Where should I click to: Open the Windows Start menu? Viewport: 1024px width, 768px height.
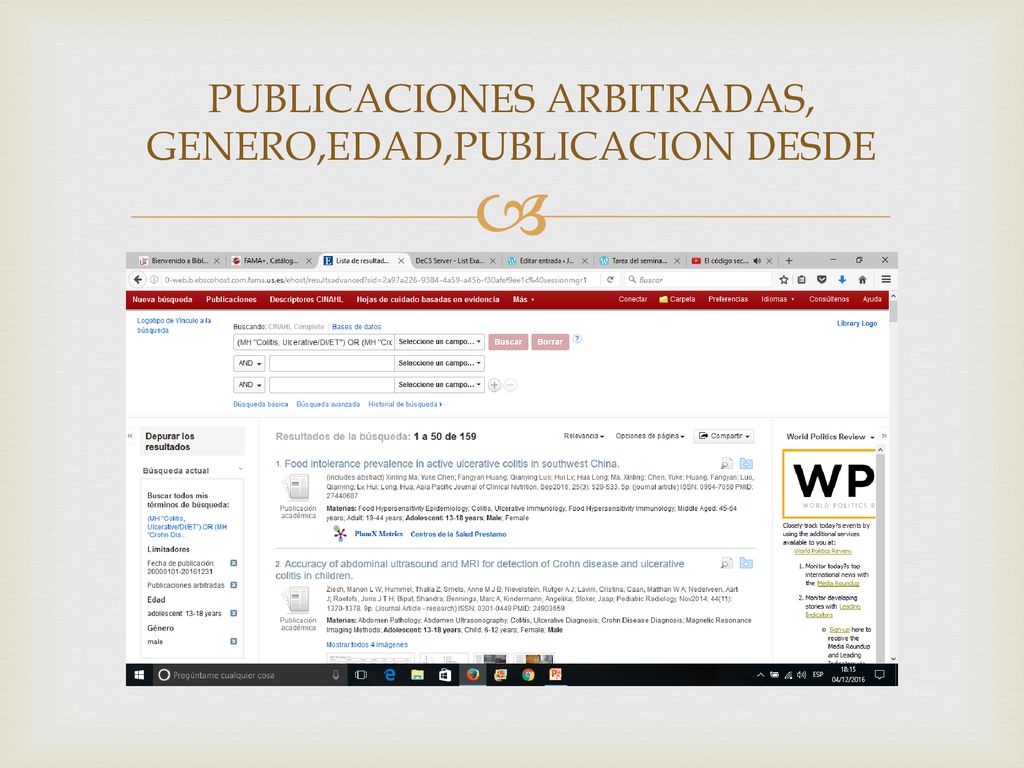click(x=139, y=675)
